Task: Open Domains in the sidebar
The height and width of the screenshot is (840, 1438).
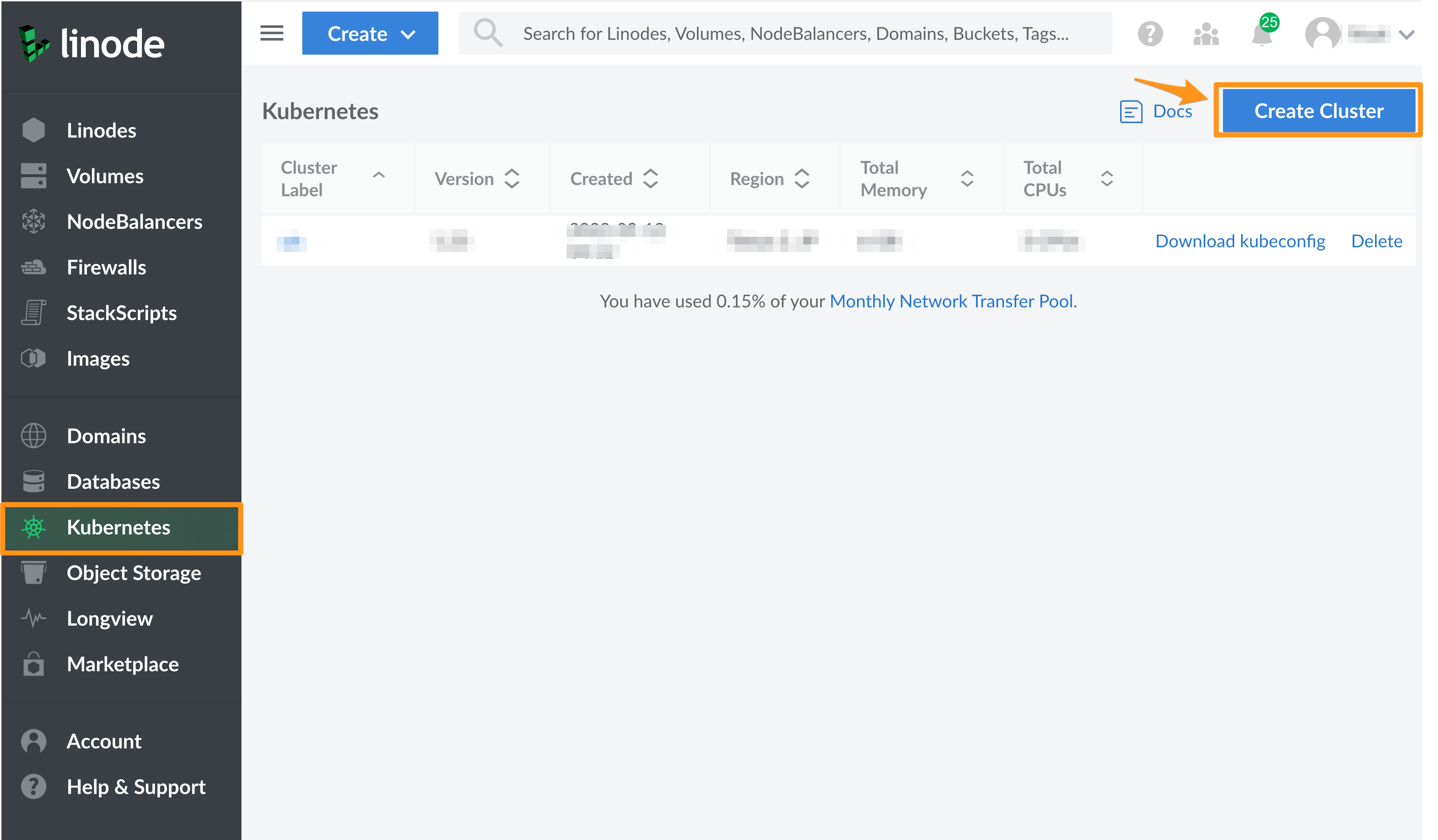Action: tap(107, 437)
